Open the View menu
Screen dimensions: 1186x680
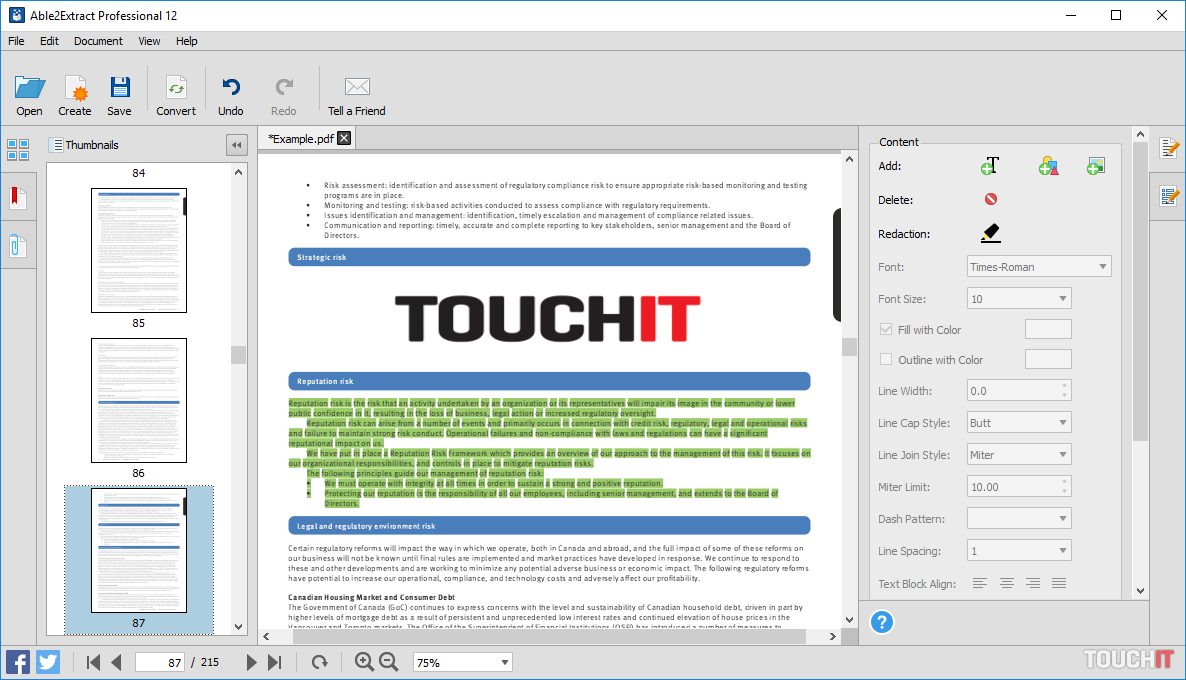coord(149,41)
